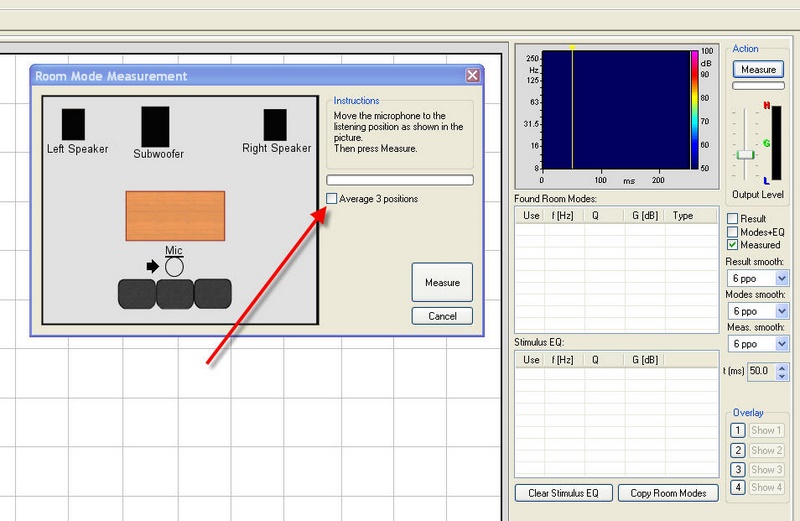Click the Mic circle icon
The width and height of the screenshot is (800, 521).
pos(174,267)
